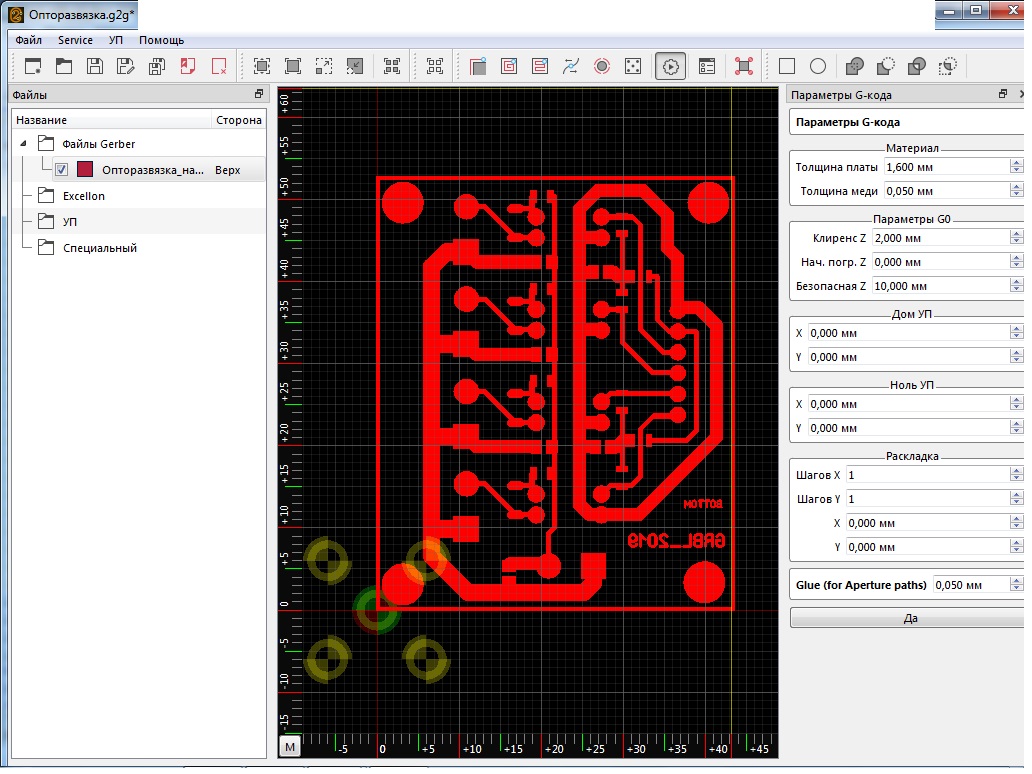Image resolution: width=1032 pixels, height=774 pixels.
Task: Select the circle shape tool
Action: 818,67
